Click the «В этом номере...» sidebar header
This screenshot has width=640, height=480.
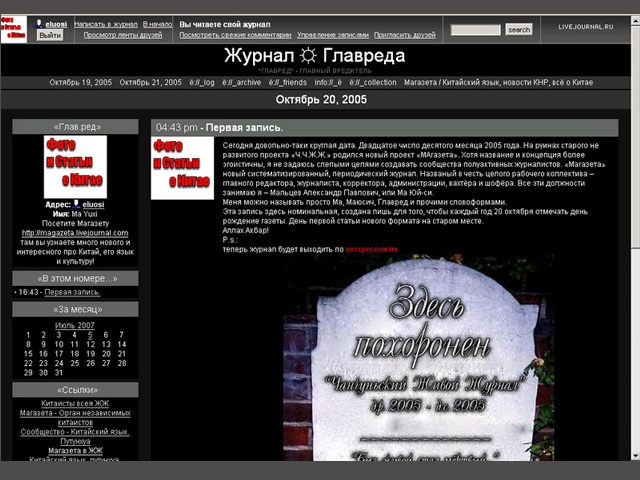pos(76,278)
